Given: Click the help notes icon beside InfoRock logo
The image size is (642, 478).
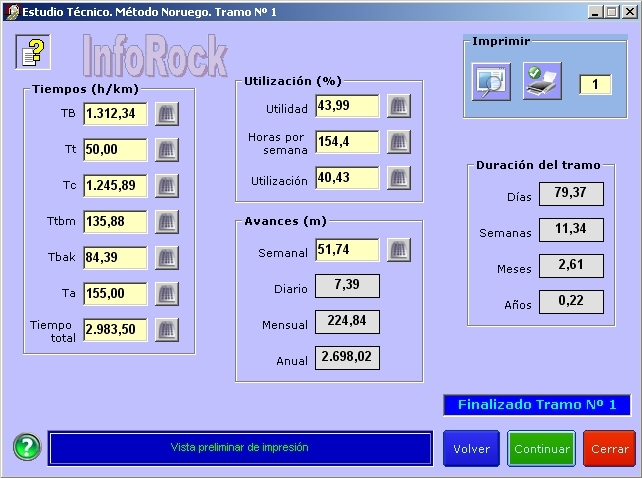Looking at the screenshot, I should (33, 51).
